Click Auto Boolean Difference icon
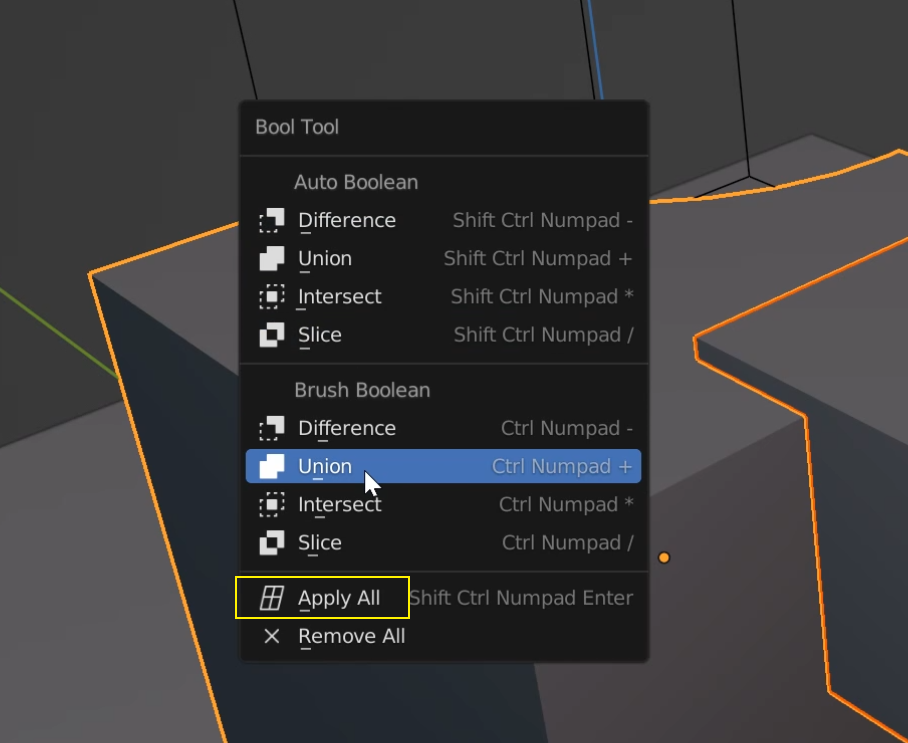The width and height of the screenshot is (908, 743). [272, 220]
